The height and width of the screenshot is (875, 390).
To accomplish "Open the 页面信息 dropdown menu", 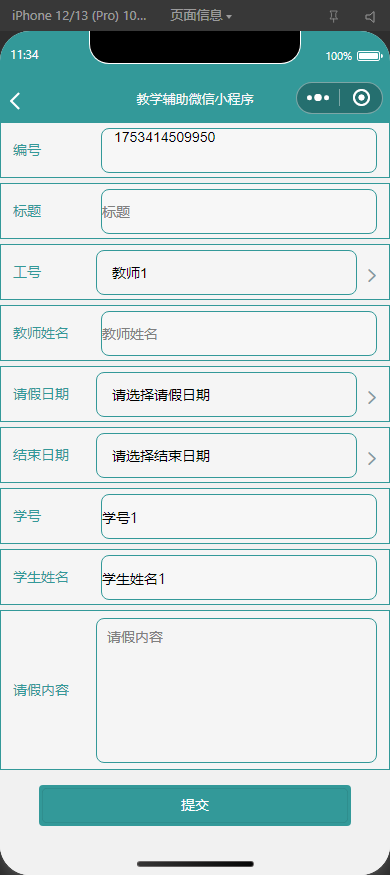I will click(x=201, y=16).
